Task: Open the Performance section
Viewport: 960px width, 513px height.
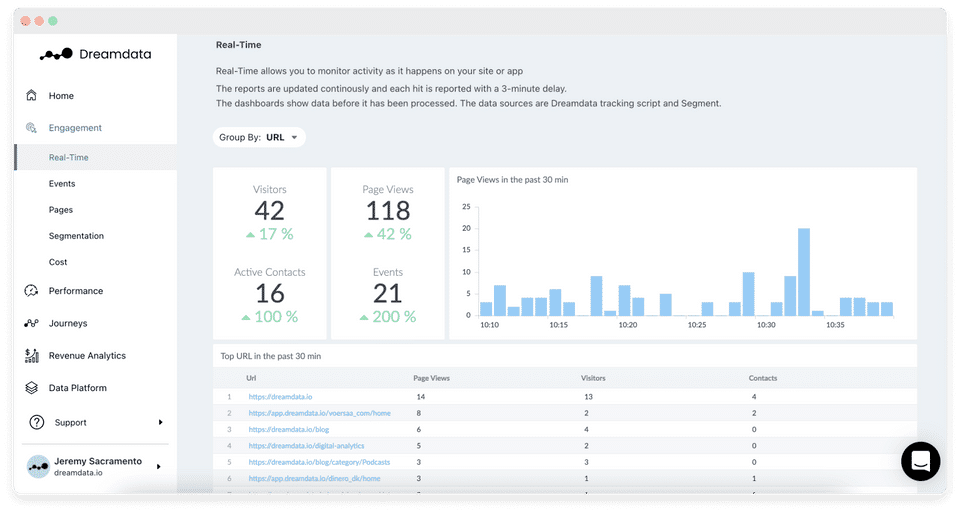Action: [76, 291]
